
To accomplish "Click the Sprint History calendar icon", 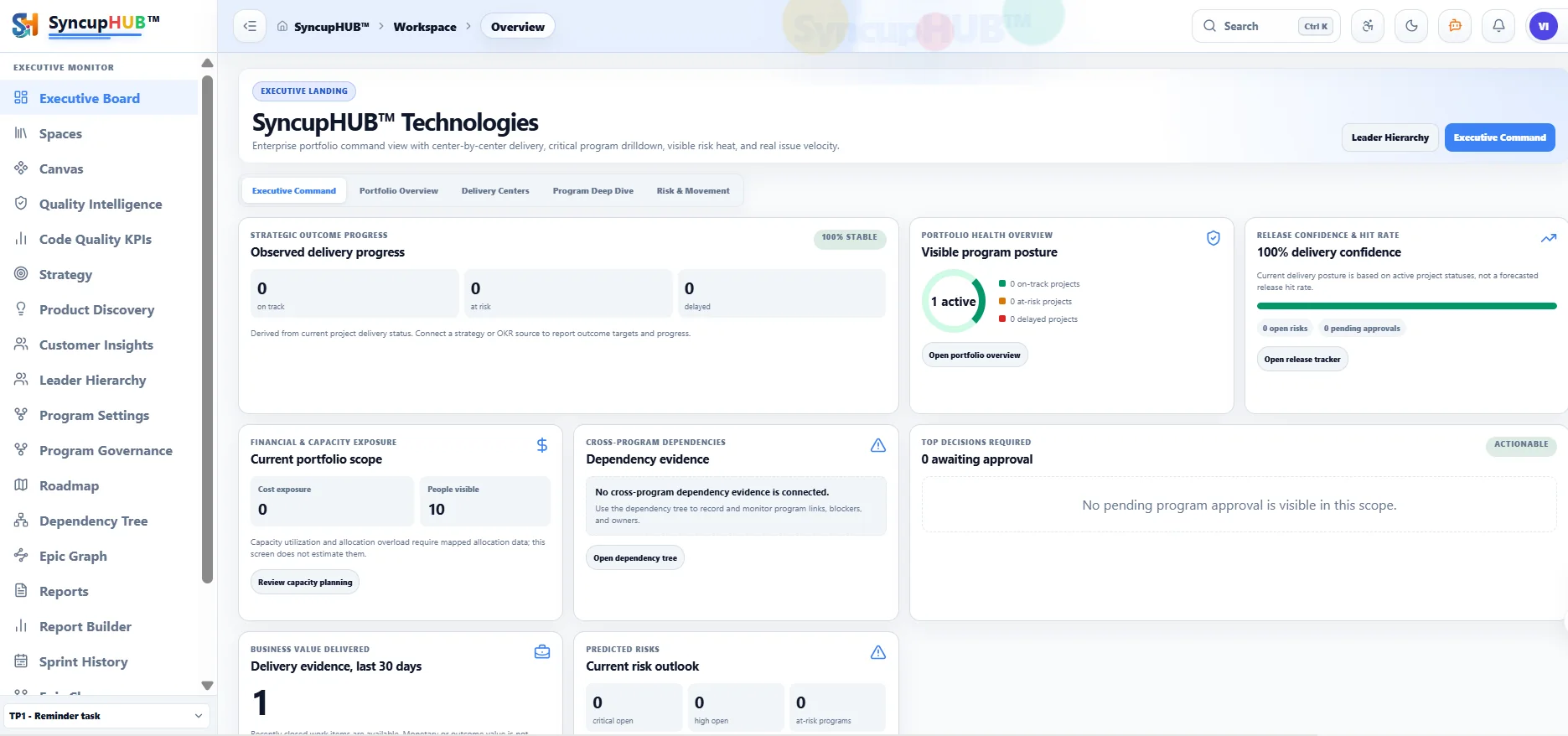I will point(21,661).
